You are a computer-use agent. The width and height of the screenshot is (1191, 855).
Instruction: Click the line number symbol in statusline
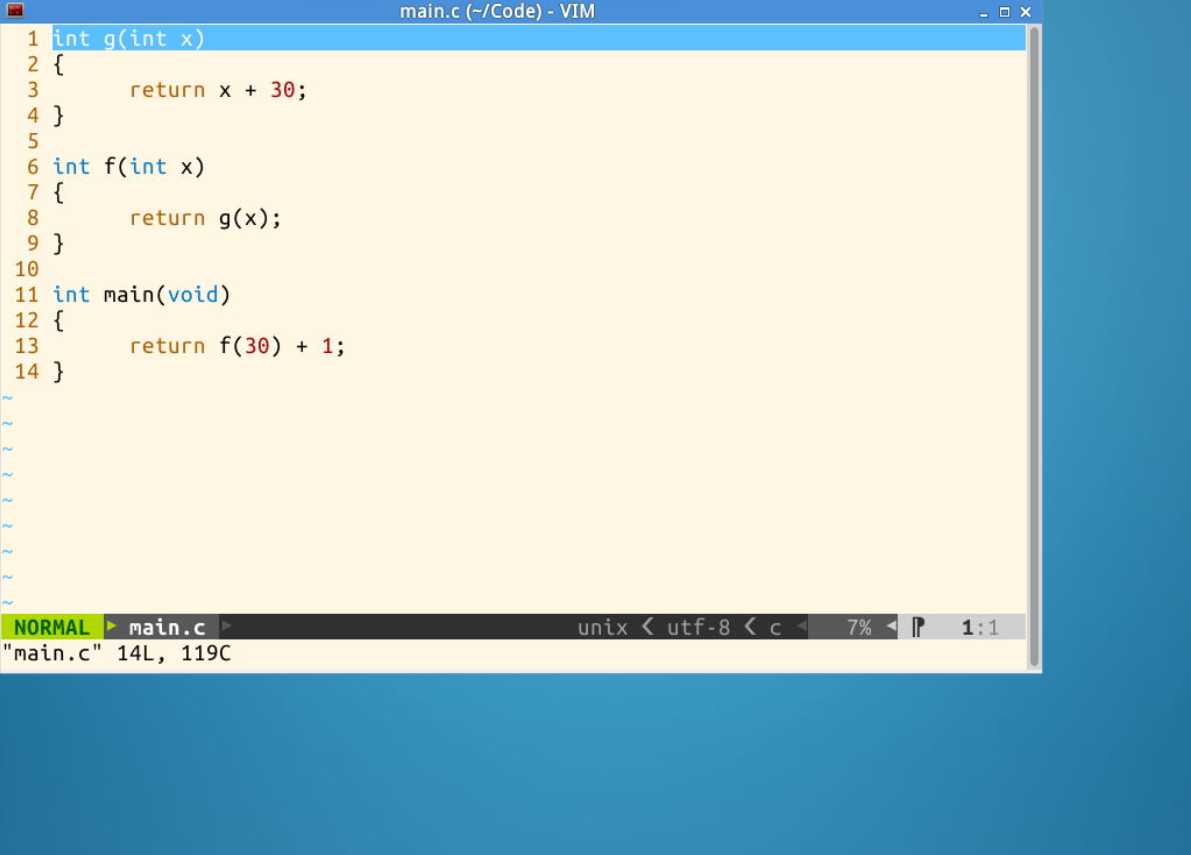coord(918,627)
